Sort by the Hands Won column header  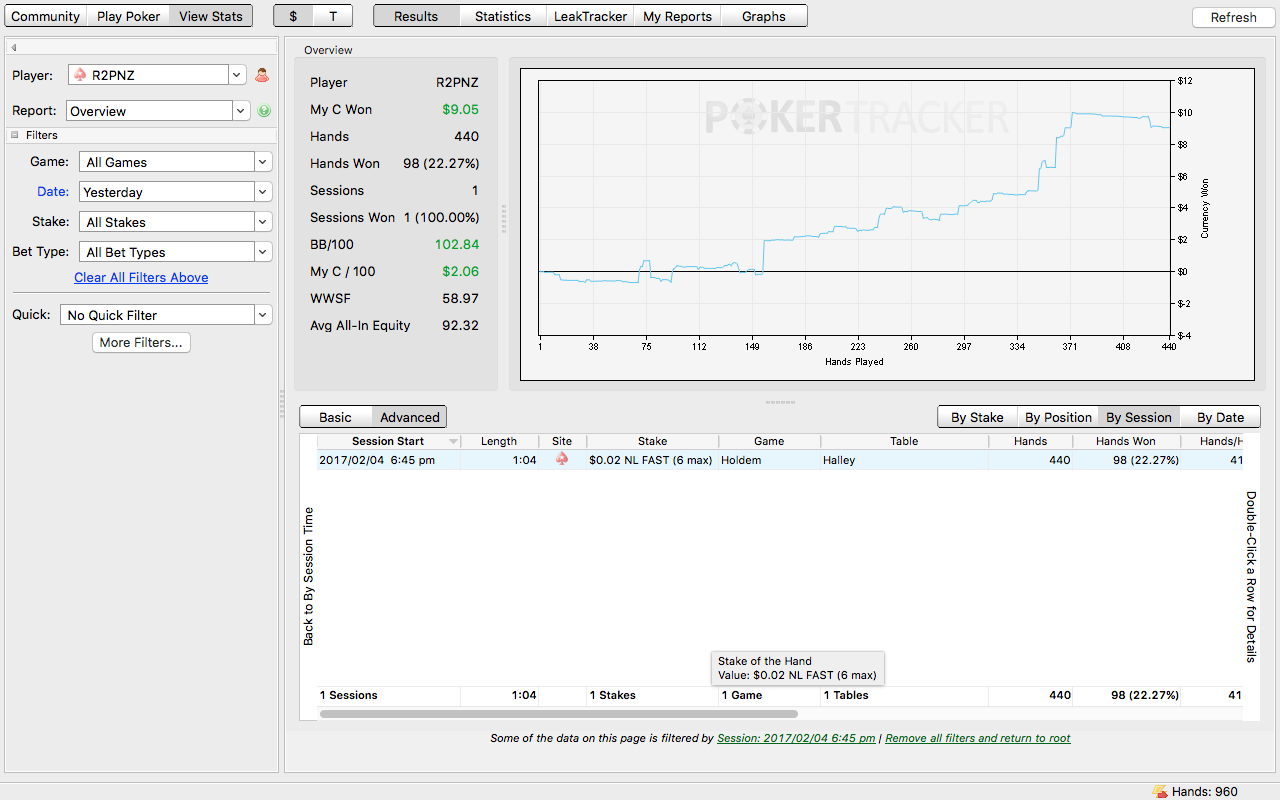click(x=1126, y=441)
